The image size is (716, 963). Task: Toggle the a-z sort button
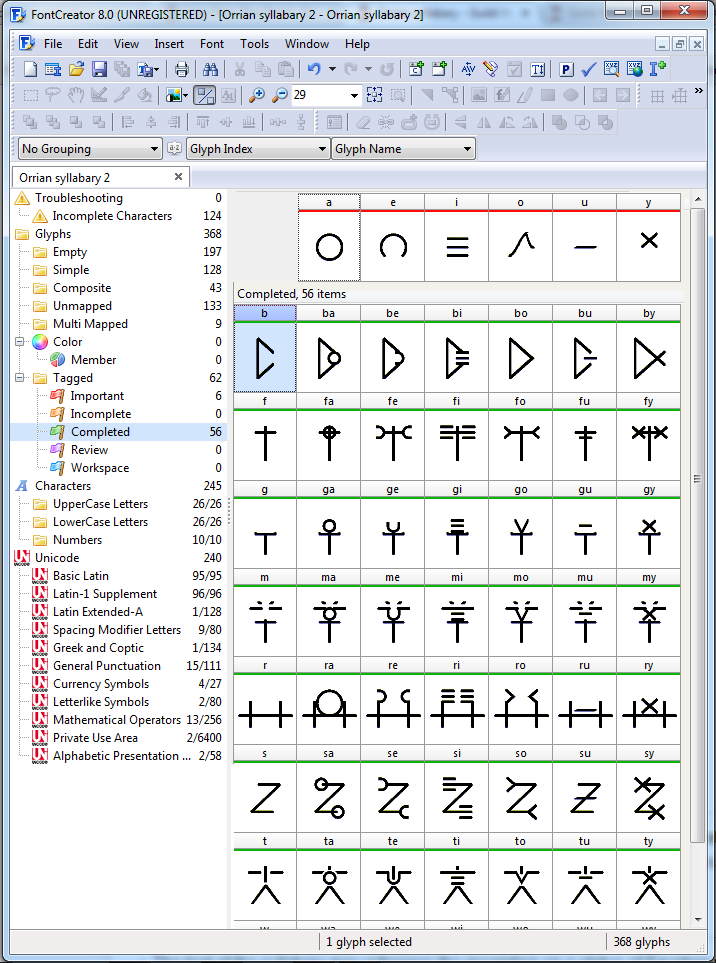[174, 149]
